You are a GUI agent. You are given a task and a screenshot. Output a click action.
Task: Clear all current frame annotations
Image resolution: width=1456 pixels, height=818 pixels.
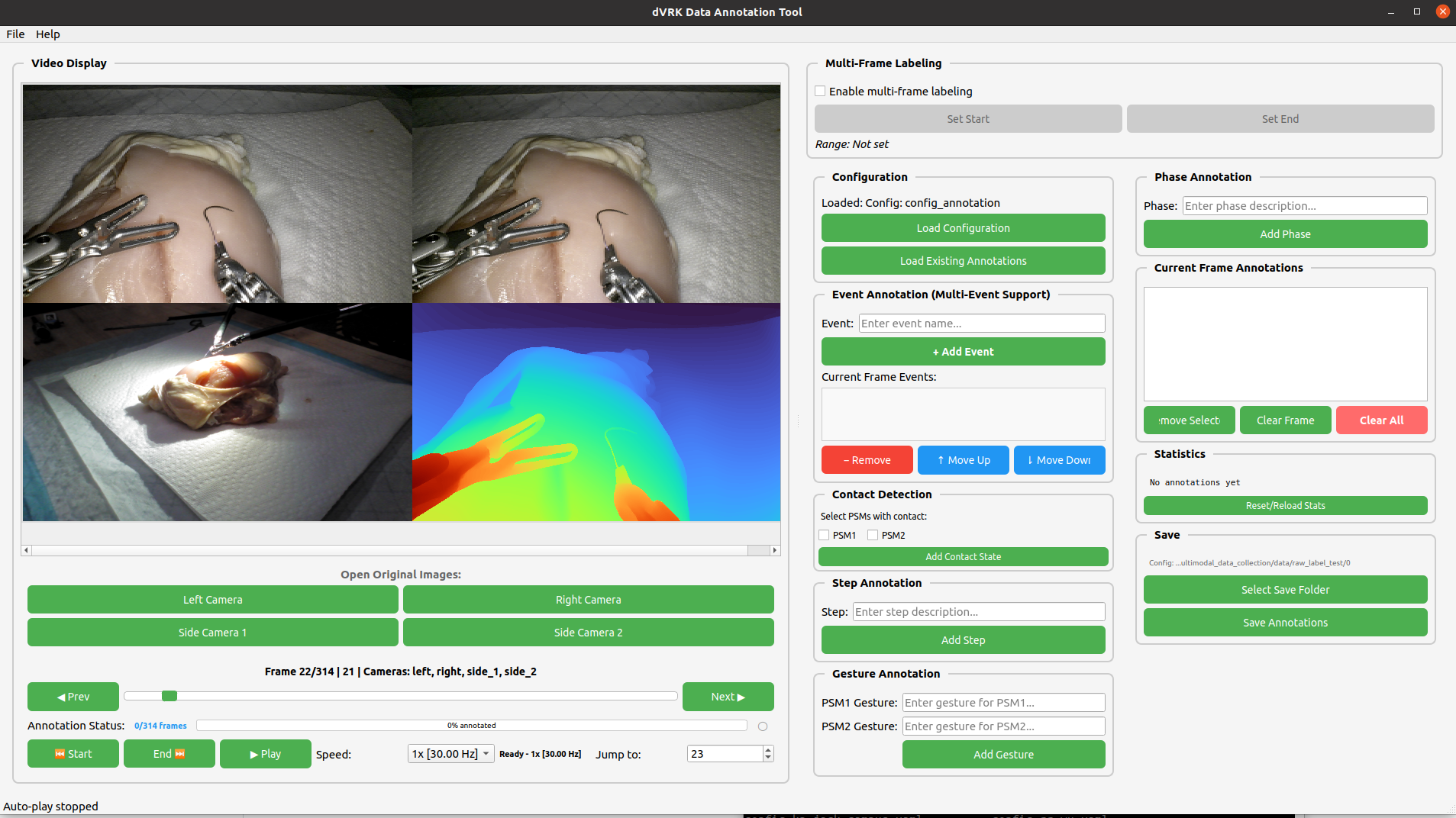pos(1380,420)
